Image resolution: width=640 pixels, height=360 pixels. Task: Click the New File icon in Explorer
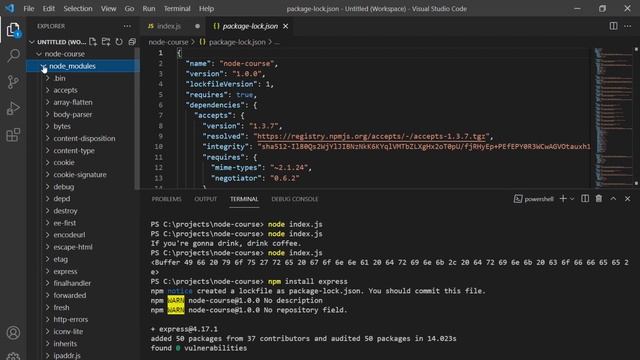[x=93, y=42]
